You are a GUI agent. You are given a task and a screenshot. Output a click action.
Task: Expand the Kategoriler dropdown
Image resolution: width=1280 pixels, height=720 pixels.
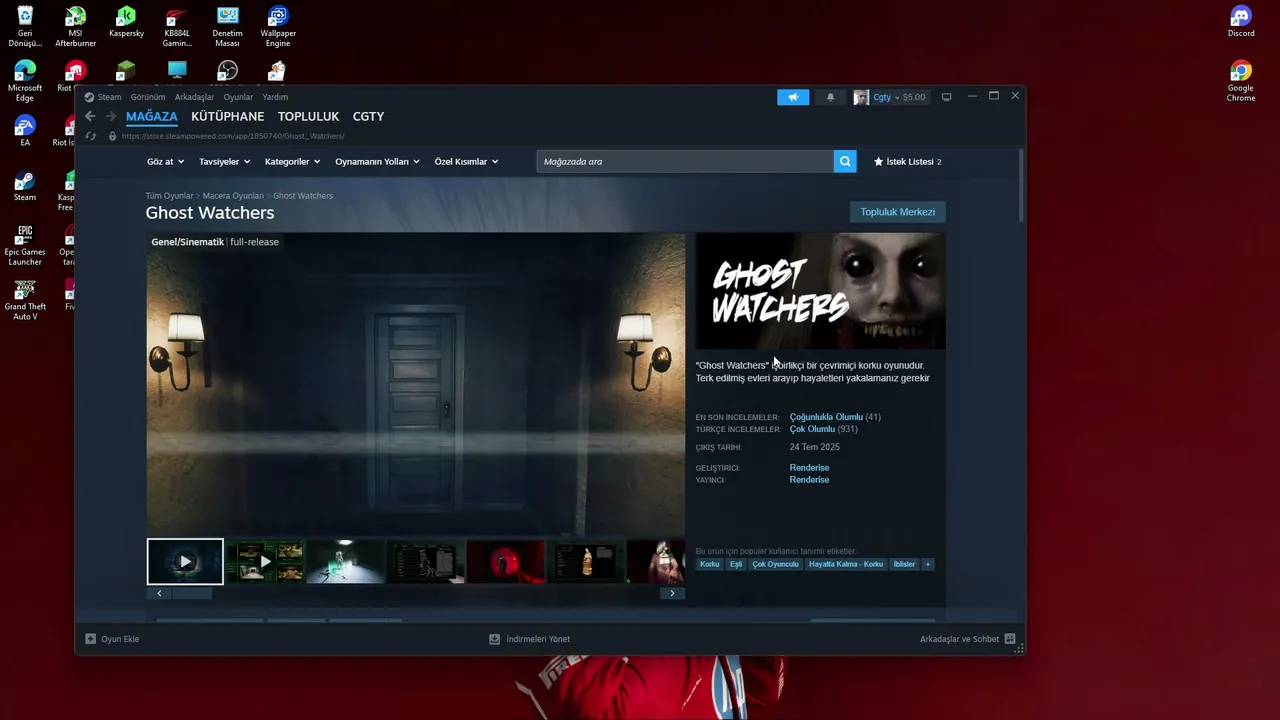(x=292, y=161)
